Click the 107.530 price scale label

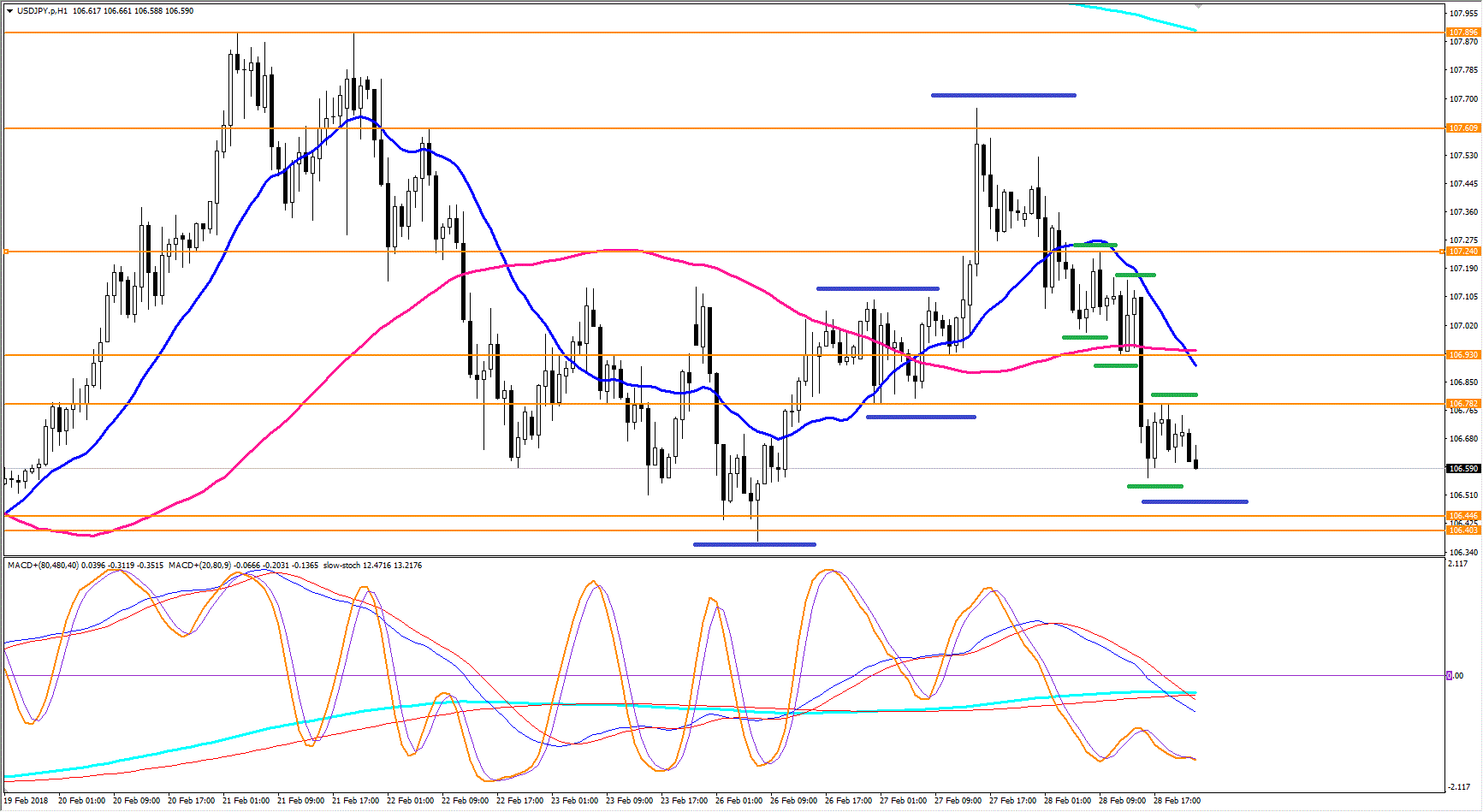click(x=1463, y=156)
